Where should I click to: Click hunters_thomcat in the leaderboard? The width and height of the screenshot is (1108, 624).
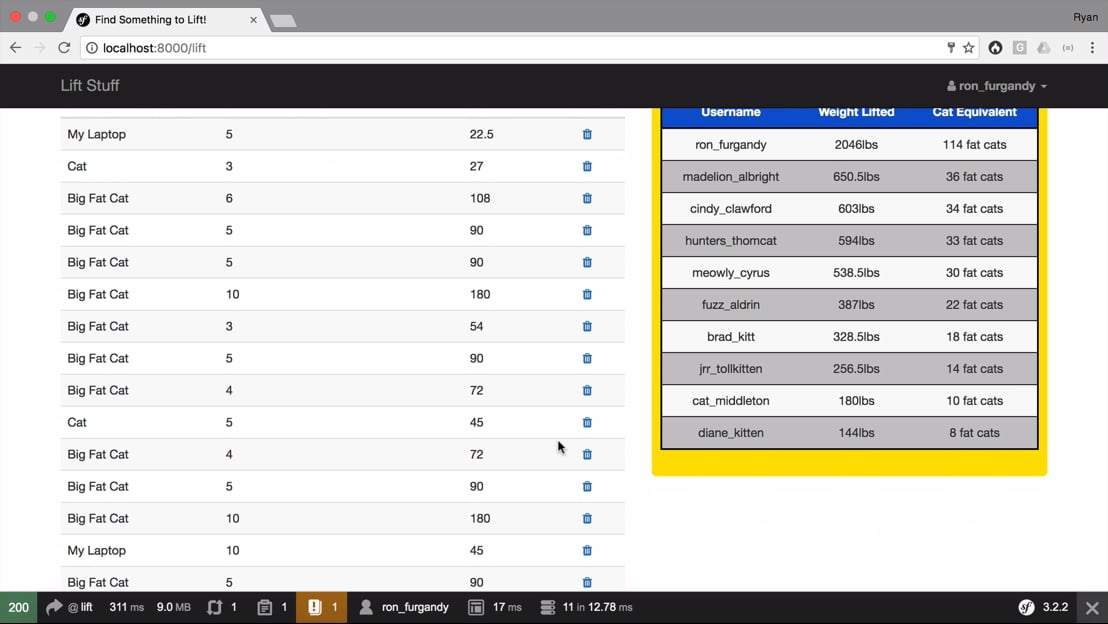(x=731, y=241)
